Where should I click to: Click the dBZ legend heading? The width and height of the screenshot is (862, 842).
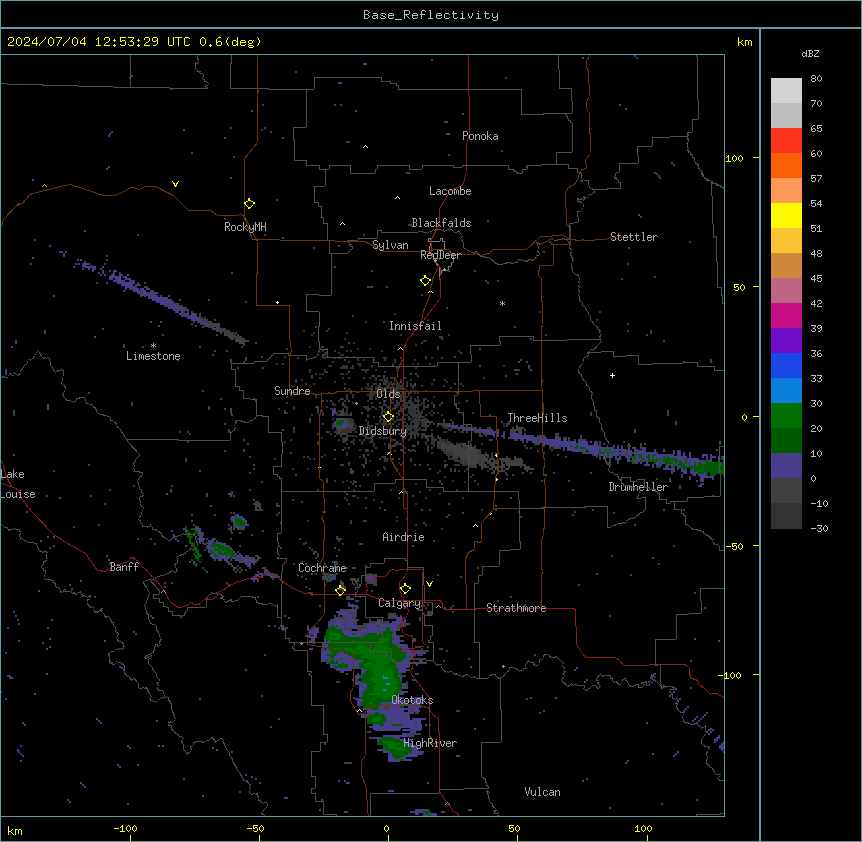click(810, 53)
